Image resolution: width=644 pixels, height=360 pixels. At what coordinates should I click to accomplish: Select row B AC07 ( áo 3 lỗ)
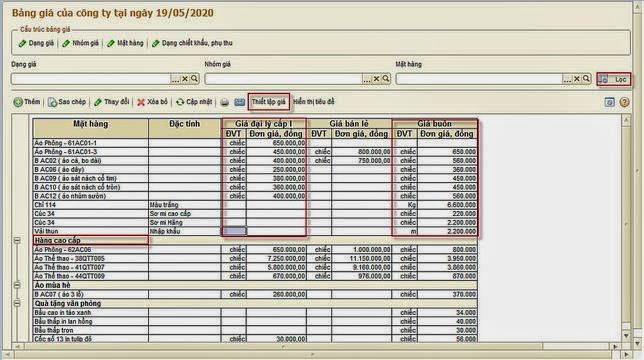pos(255,294)
